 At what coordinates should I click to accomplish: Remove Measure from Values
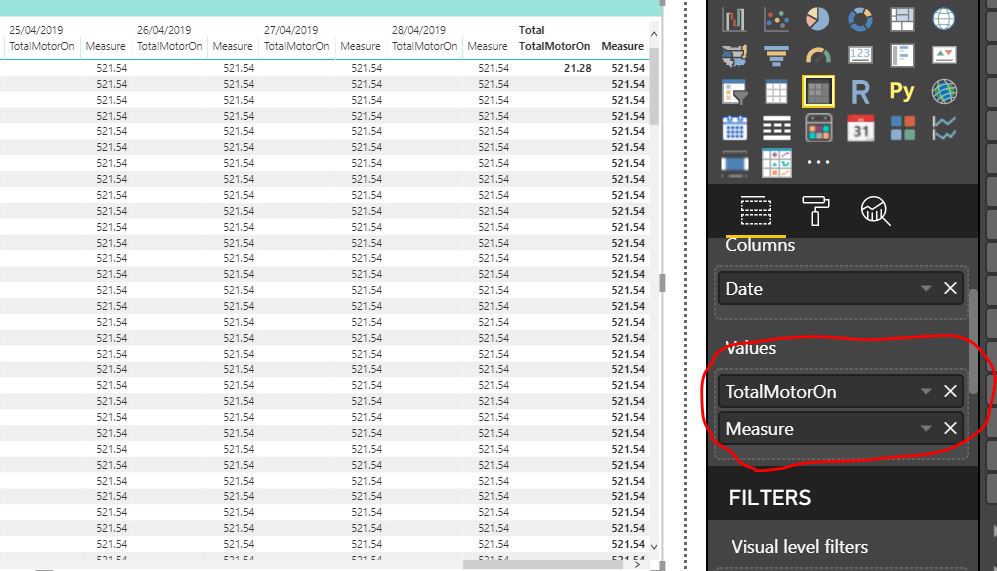[950, 428]
